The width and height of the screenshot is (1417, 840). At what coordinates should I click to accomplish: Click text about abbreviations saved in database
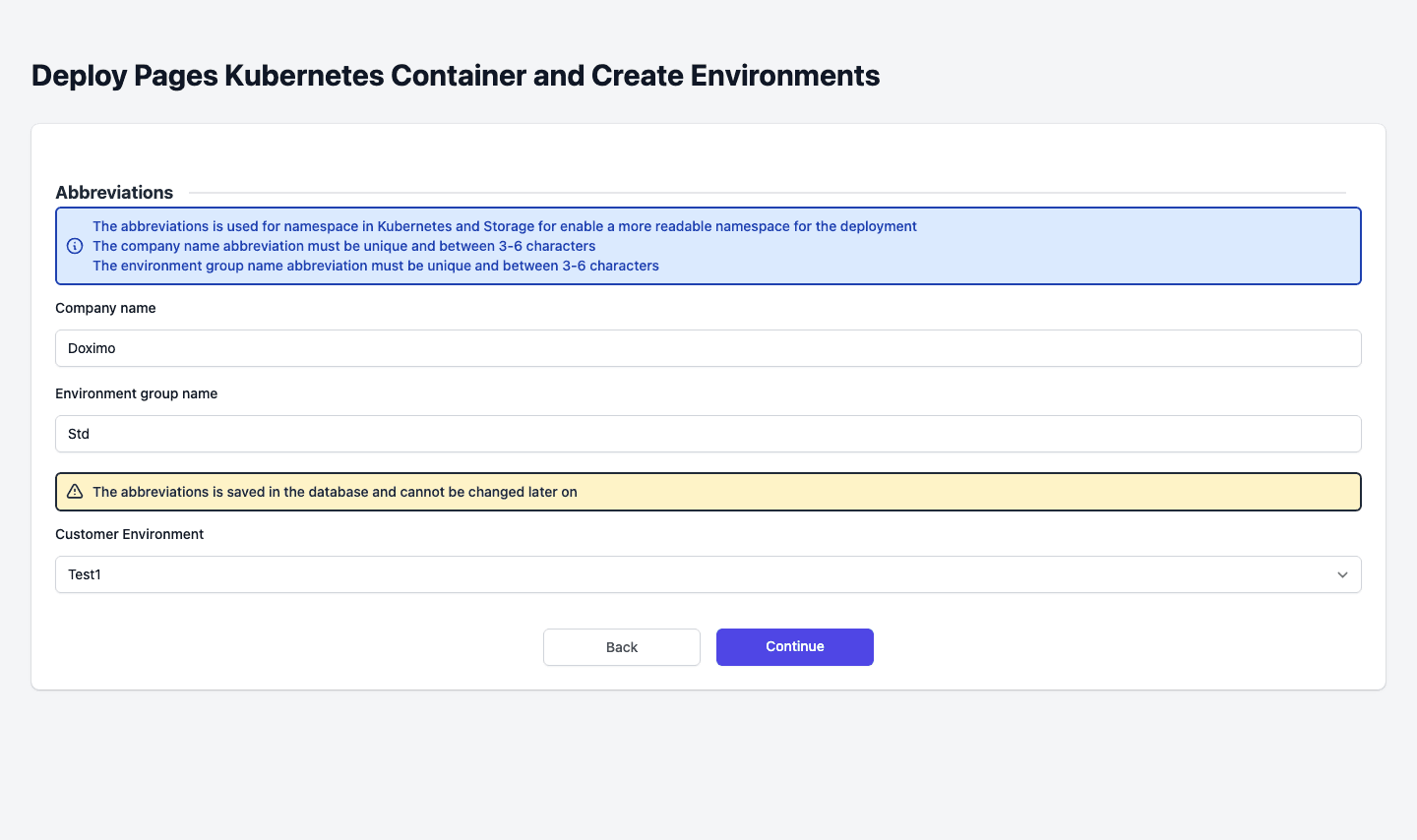[335, 492]
